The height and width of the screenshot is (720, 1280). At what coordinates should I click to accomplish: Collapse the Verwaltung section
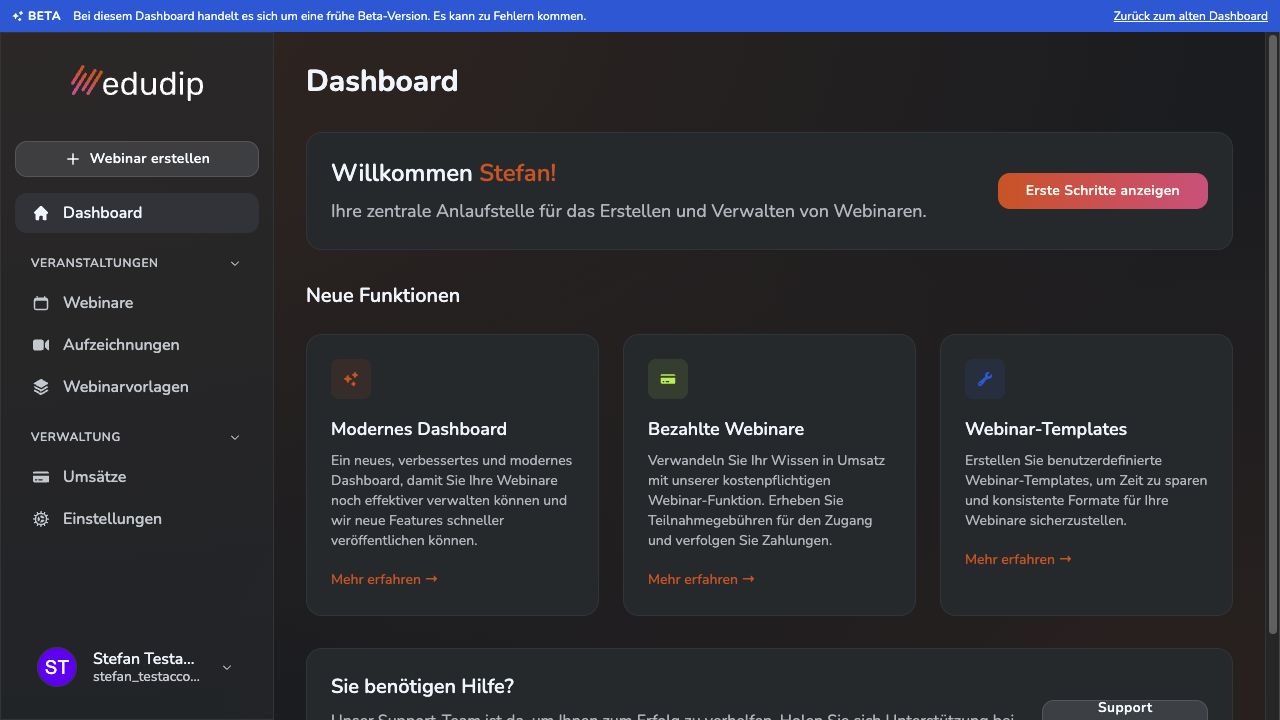(235, 437)
